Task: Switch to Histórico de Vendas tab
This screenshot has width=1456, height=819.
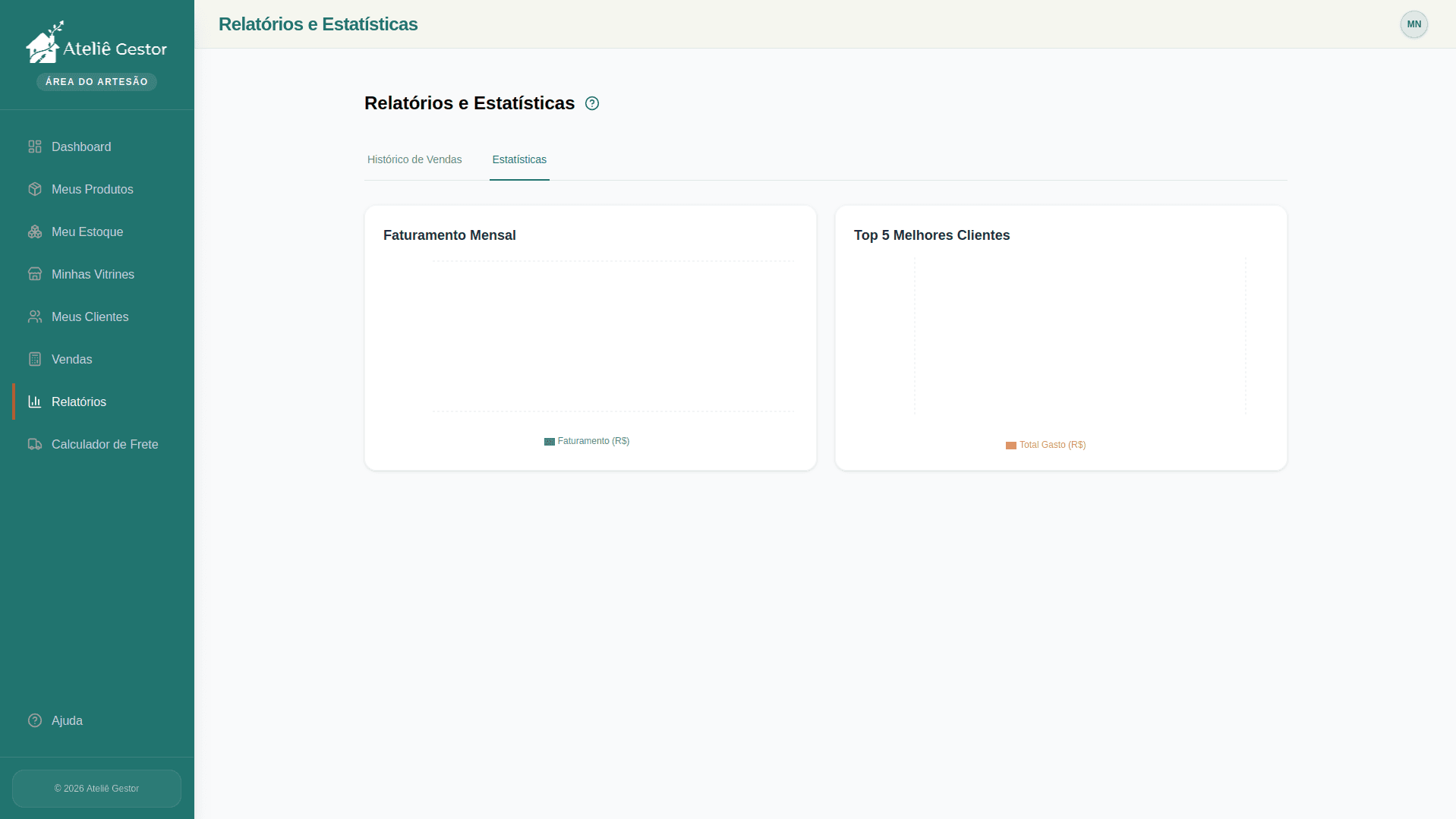Action: point(414,159)
